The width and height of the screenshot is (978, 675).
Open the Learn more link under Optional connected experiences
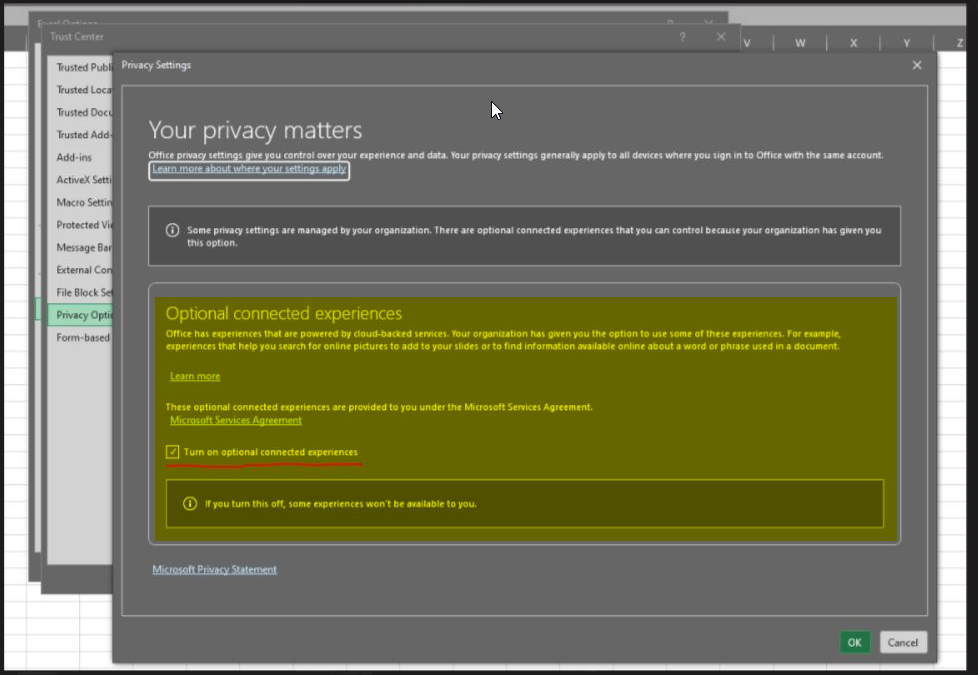pyautogui.click(x=195, y=376)
